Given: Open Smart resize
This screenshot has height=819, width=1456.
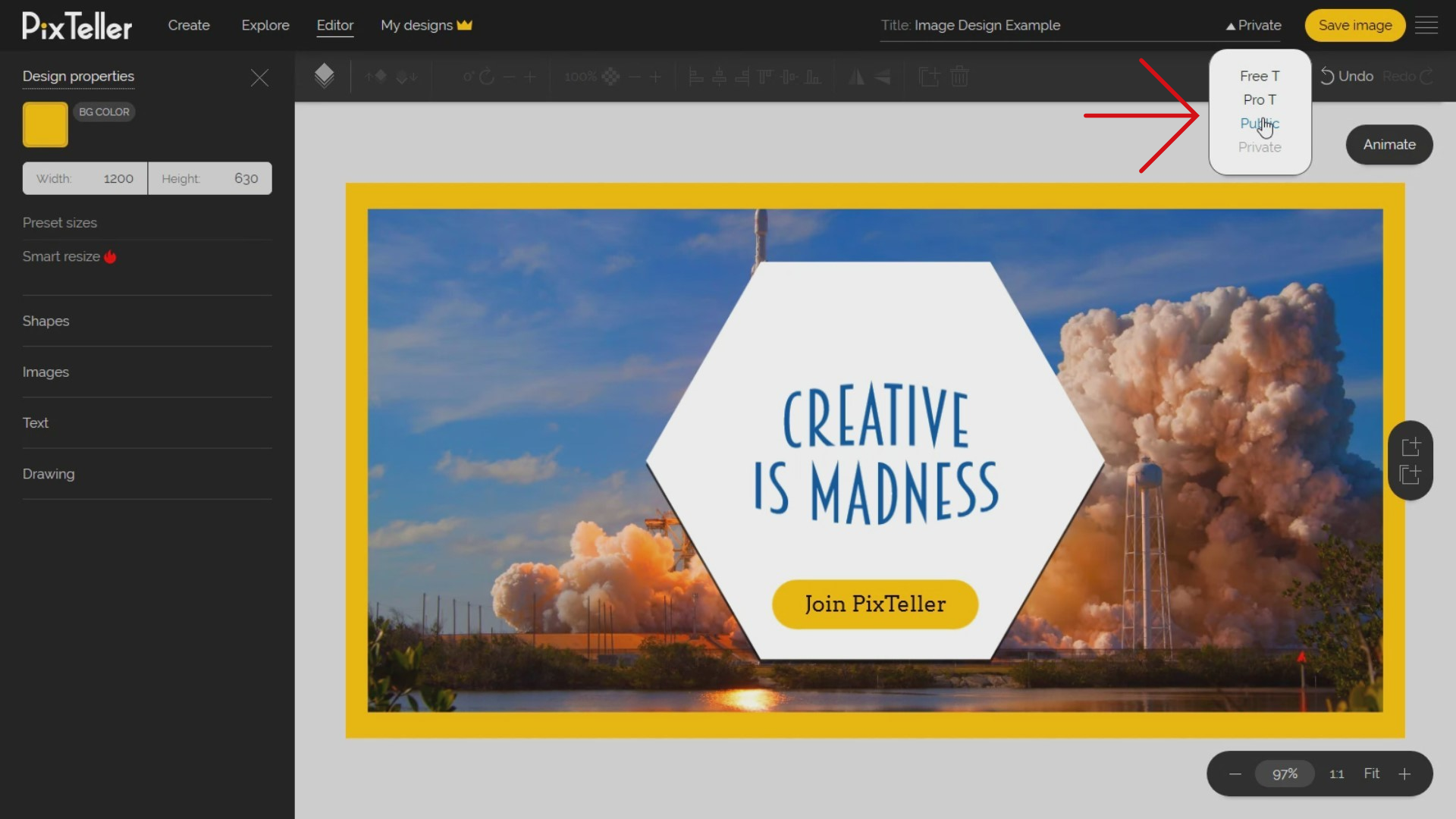Looking at the screenshot, I should [x=69, y=256].
